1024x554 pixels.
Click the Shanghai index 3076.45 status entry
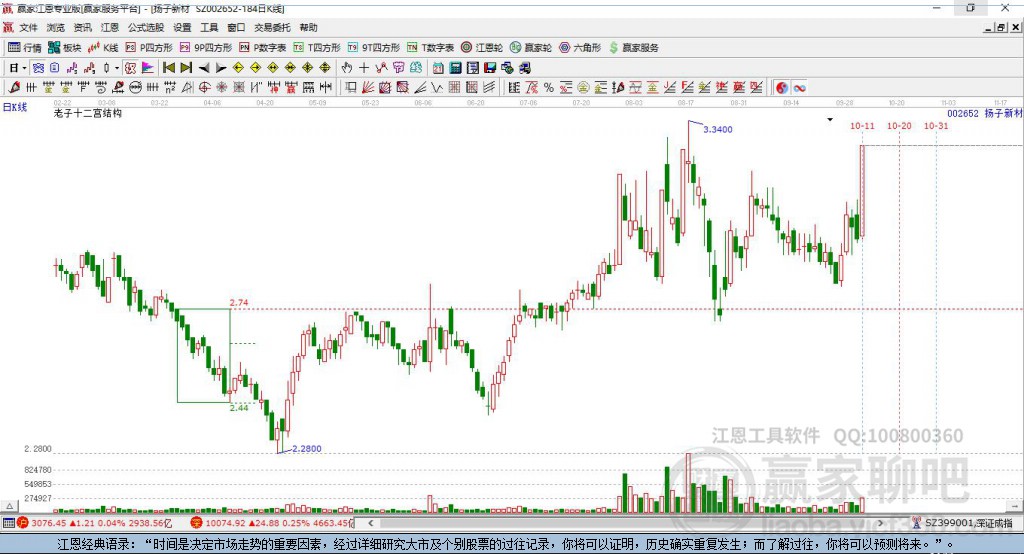(95, 523)
